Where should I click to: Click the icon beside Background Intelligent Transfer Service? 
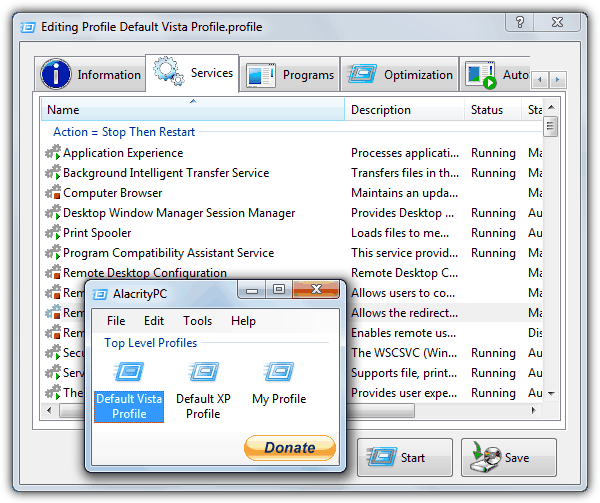[53, 173]
